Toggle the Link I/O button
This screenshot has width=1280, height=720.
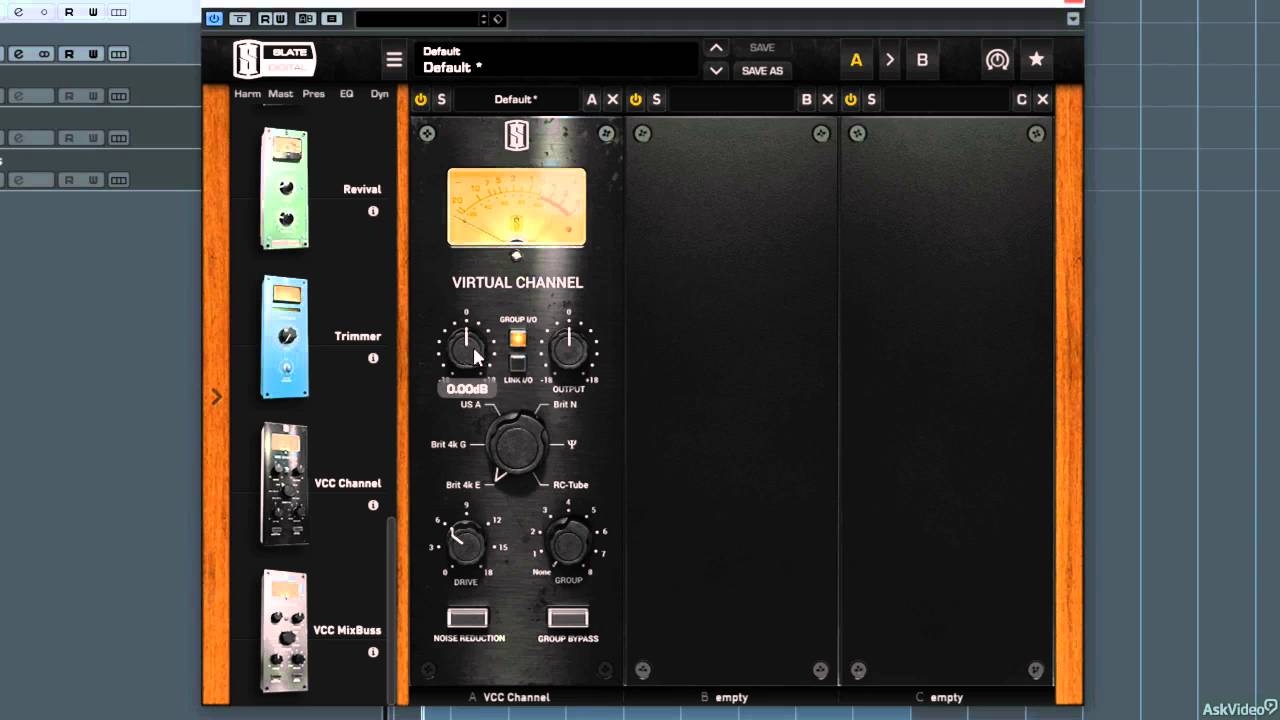coord(518,363)
